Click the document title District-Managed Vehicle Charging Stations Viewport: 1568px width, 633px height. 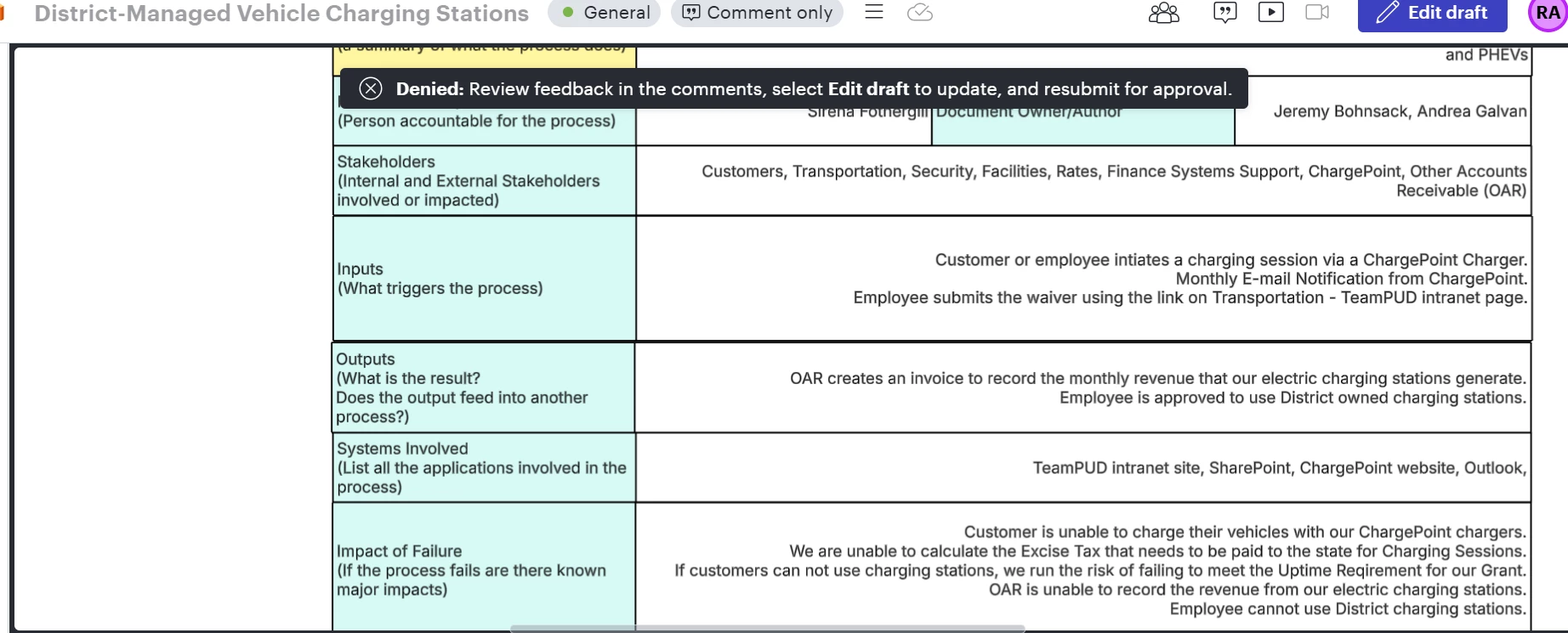(x=281, y=14)
